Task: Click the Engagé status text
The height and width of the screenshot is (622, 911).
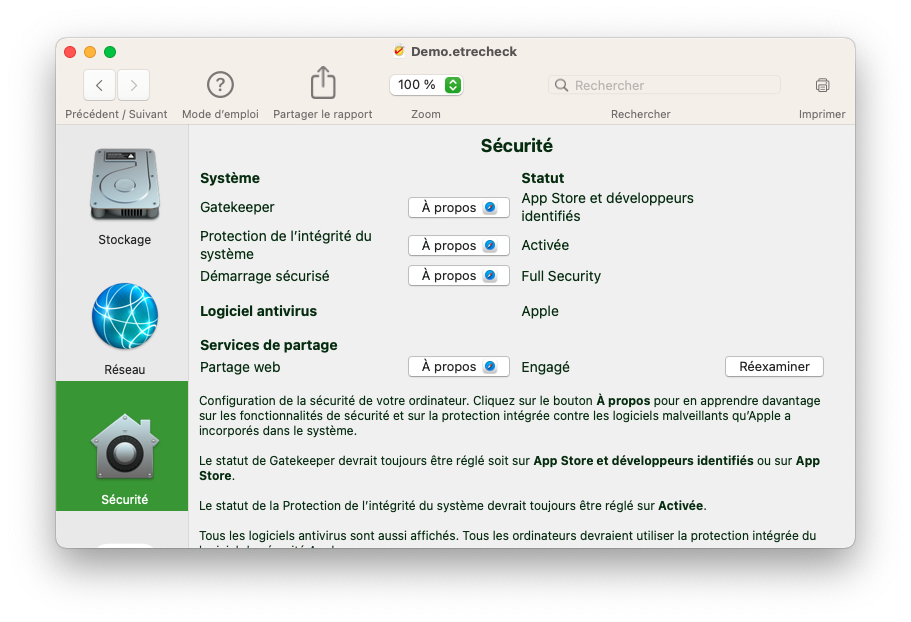Action: (x=545, y=367)
